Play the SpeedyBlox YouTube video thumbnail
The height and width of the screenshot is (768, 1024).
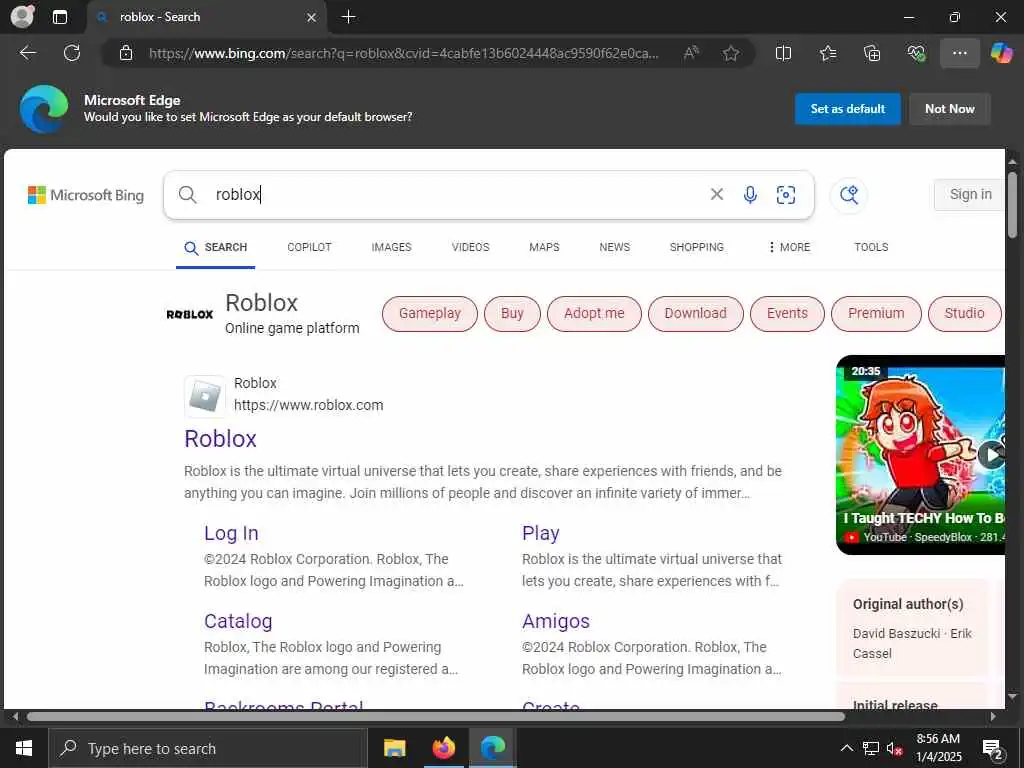click(x=920, y=455)
